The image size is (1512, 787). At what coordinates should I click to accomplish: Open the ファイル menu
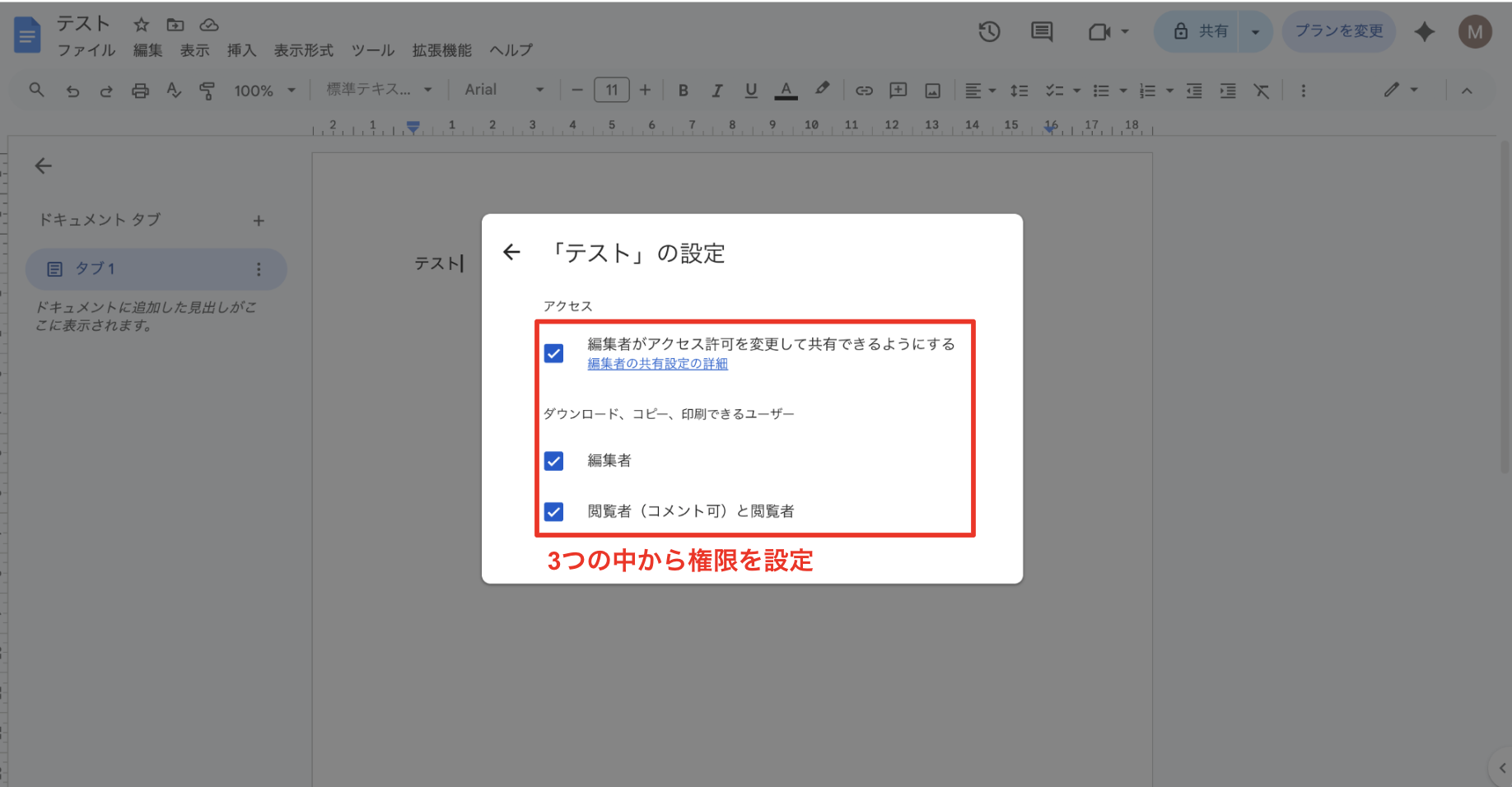pos(86,50)
